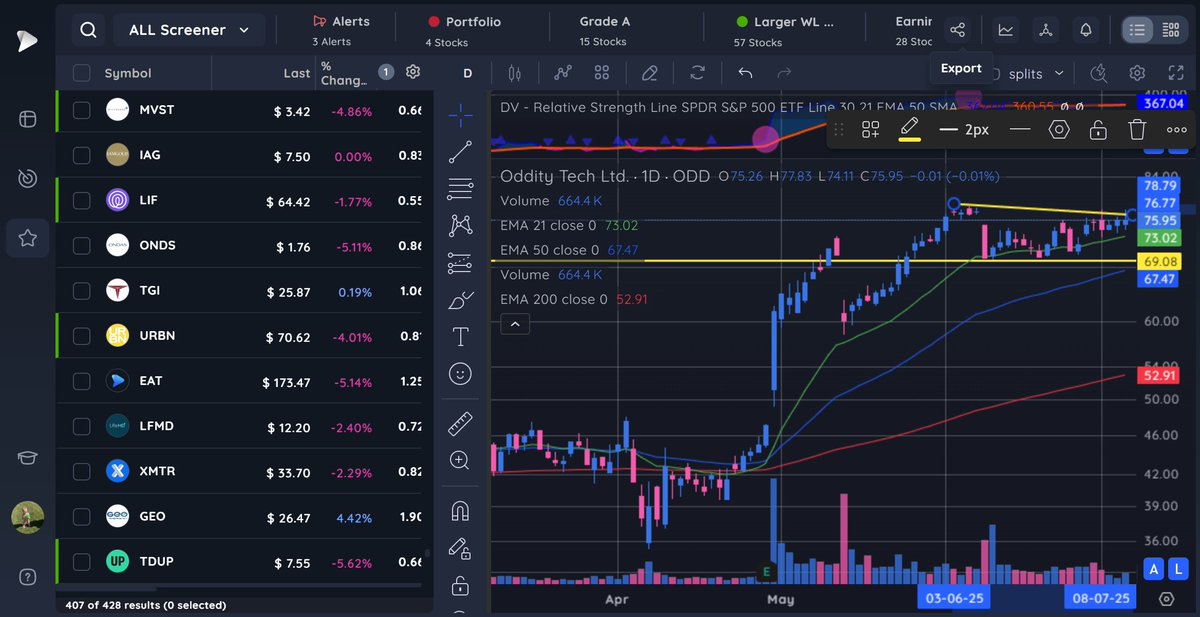Image resolution: width=1200 pixels, height=617 pixels.
Task: Open the watchlist star in sidebar
Action: pos(27,238)
